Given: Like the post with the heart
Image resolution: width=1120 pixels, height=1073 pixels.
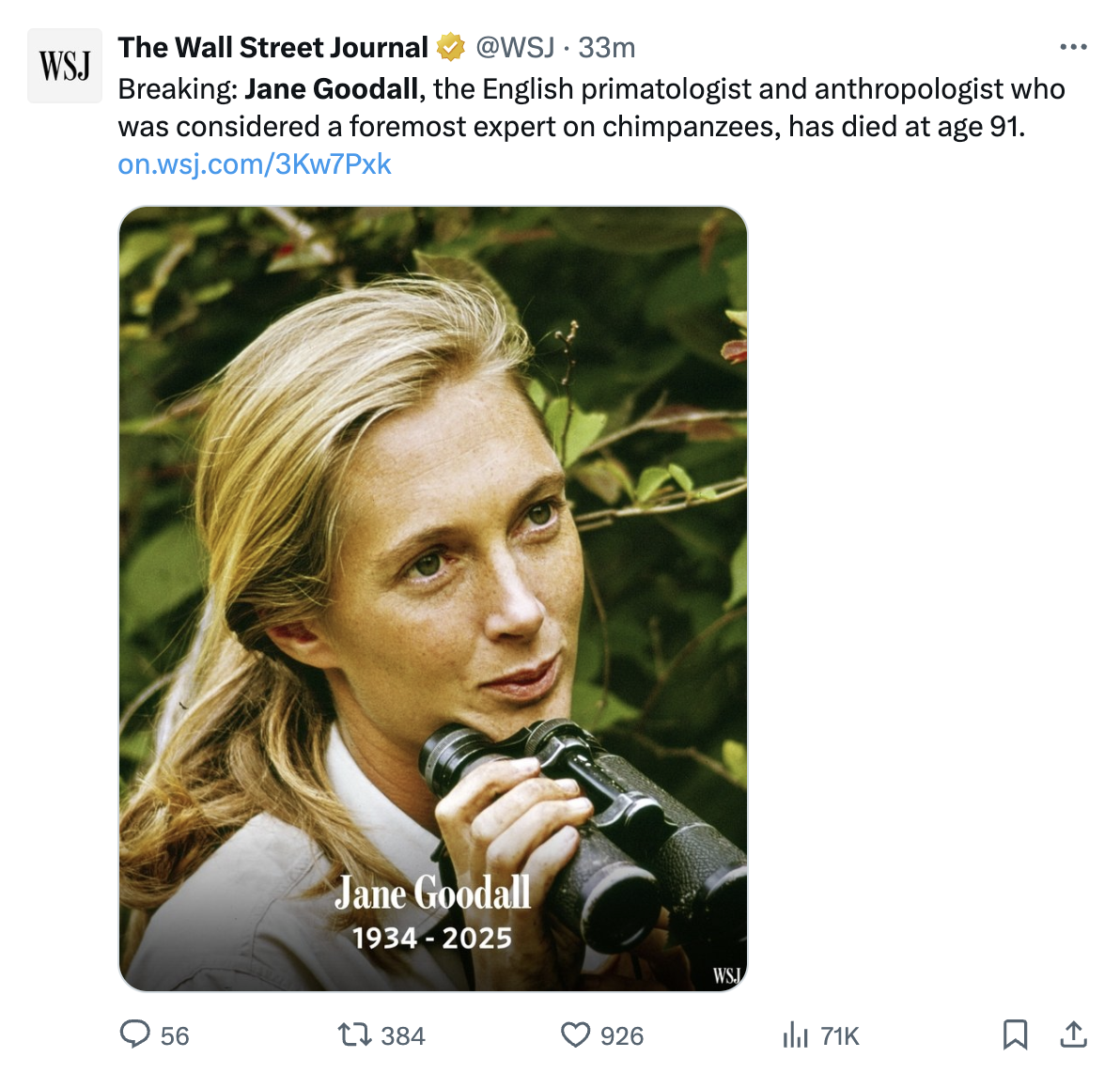Looking at the screenshot, I should tap(575, 1034).
